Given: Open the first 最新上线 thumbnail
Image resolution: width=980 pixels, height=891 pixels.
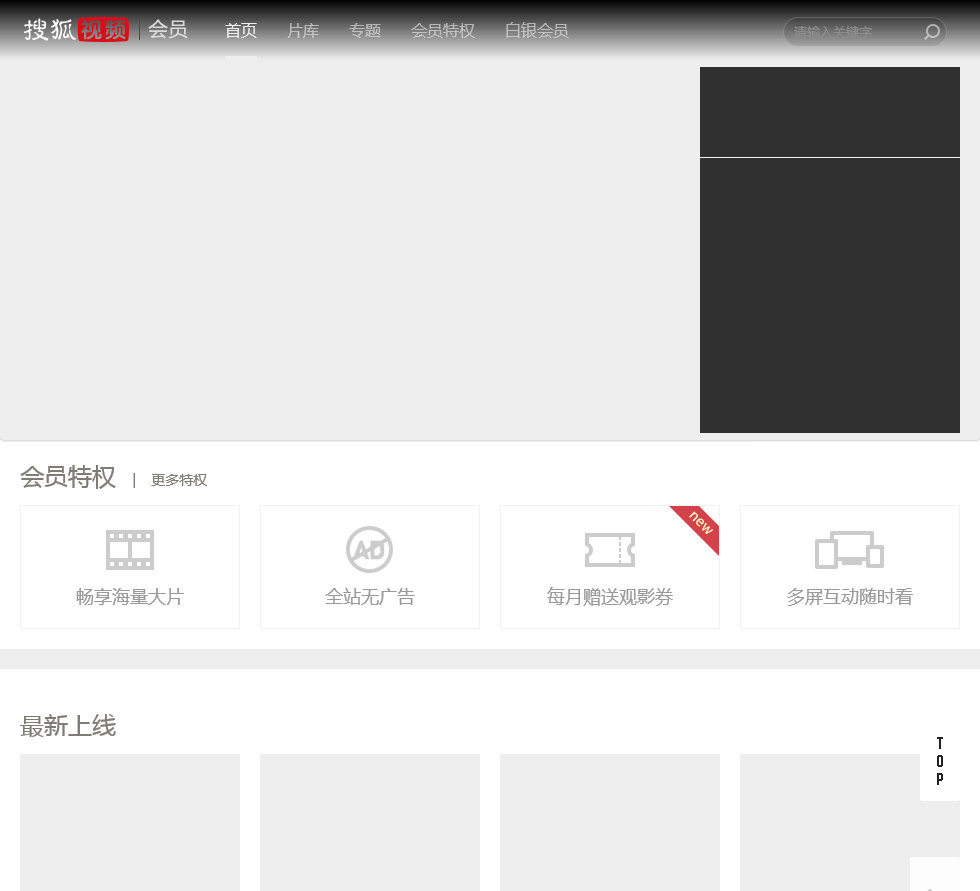Looking at the screenshot, I should 130,822.
